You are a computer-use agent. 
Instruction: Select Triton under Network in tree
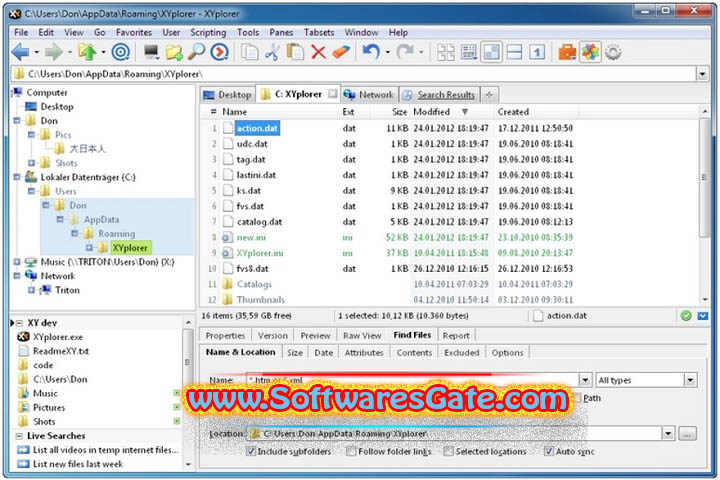click(x=67, y=290)
